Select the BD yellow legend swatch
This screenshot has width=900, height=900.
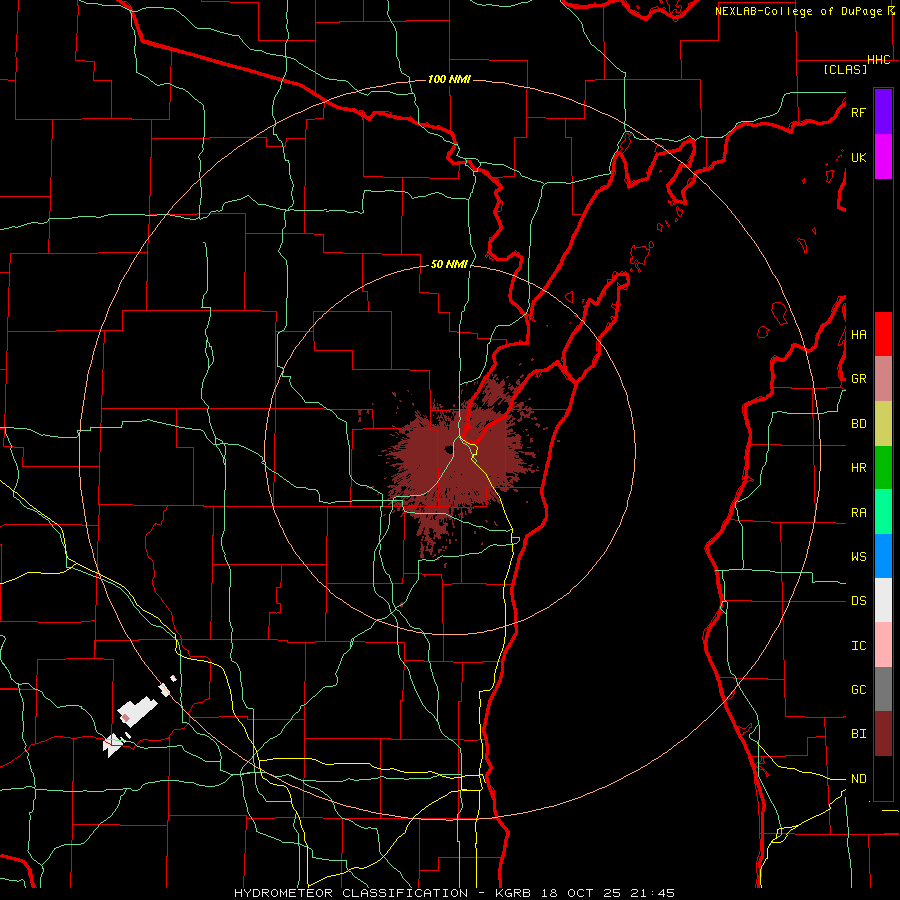[x=883, y=424]
